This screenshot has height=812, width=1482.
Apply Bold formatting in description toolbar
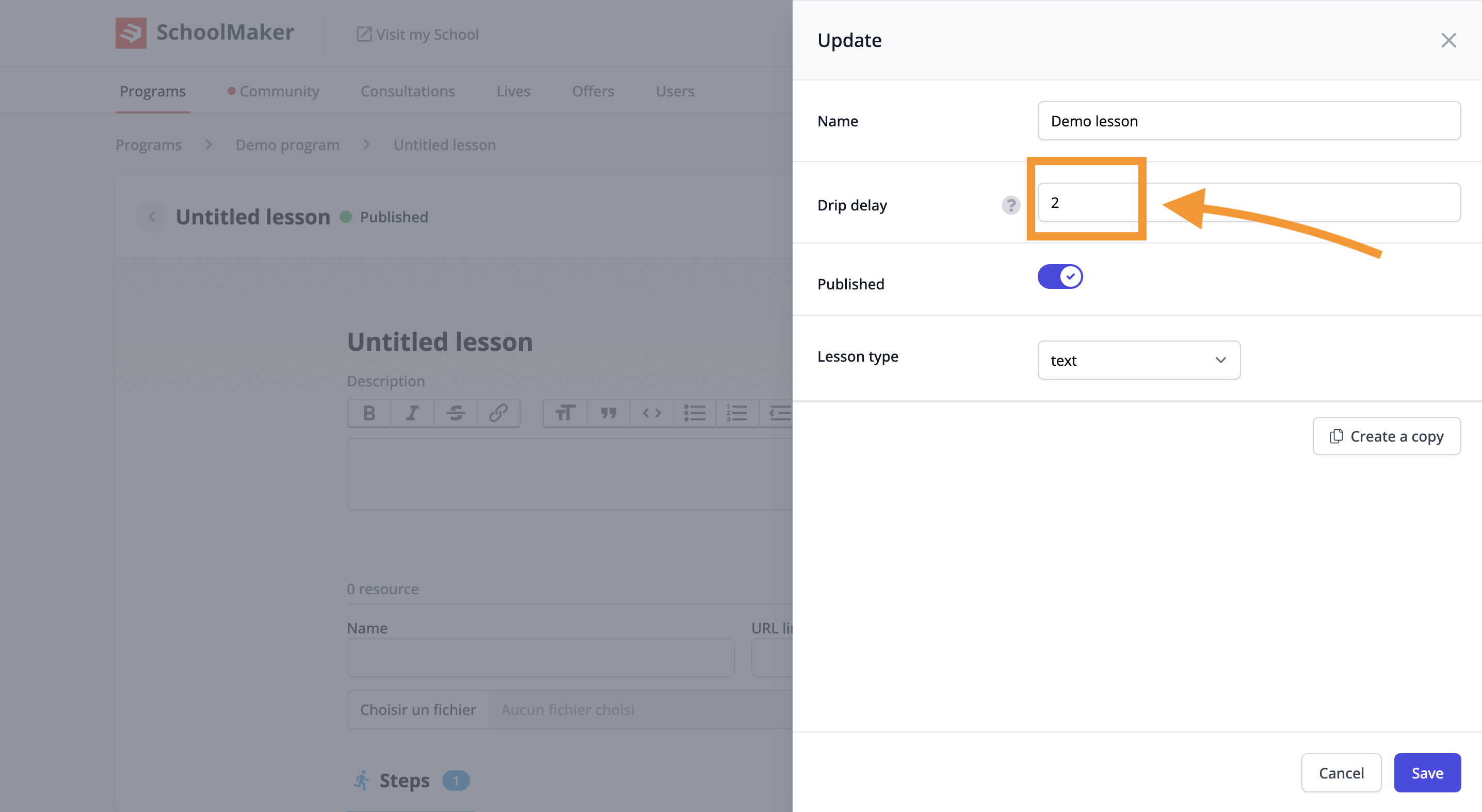[369, 413]
